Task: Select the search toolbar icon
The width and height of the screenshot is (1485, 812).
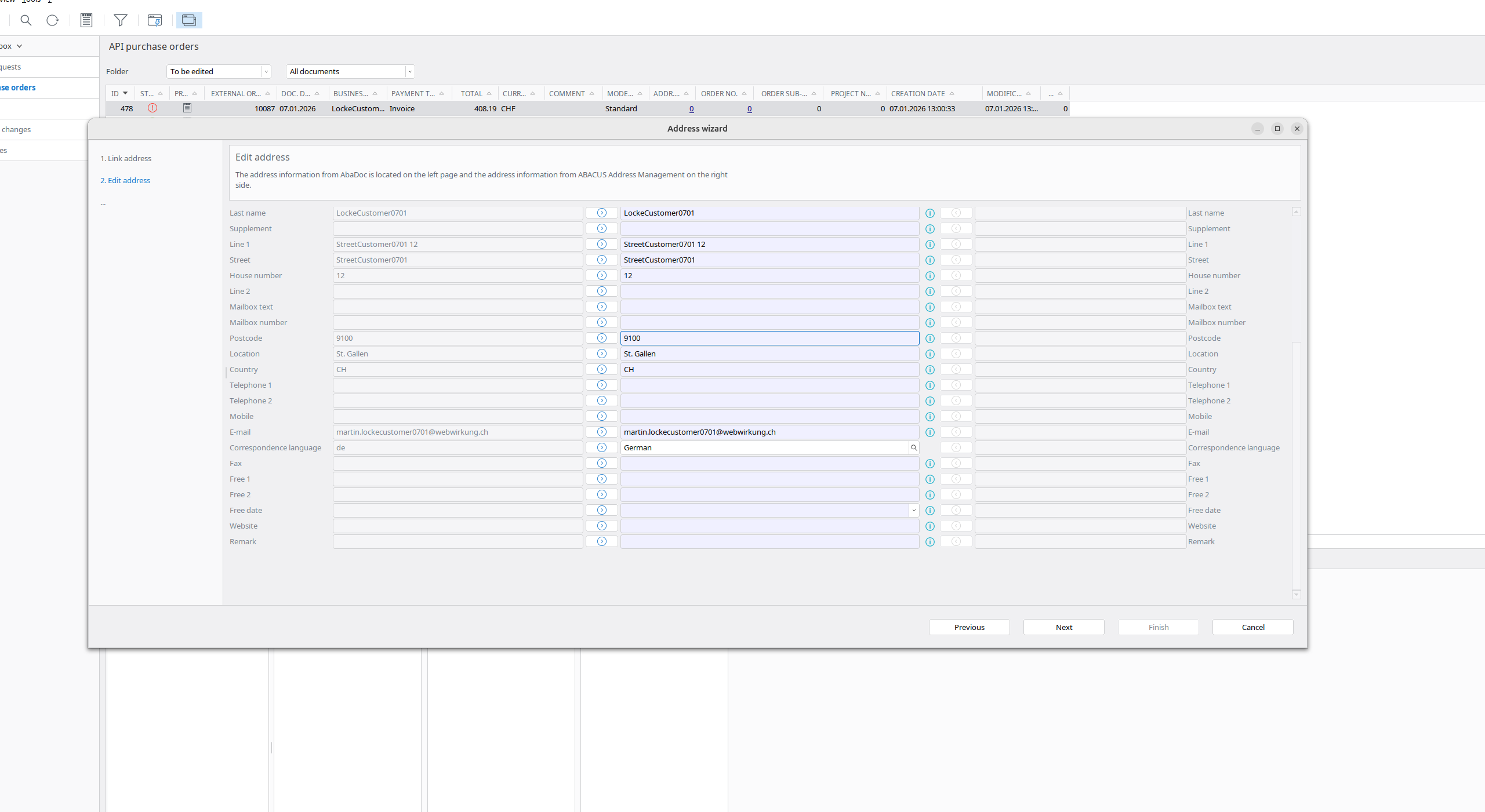Action: pos(26,20)
